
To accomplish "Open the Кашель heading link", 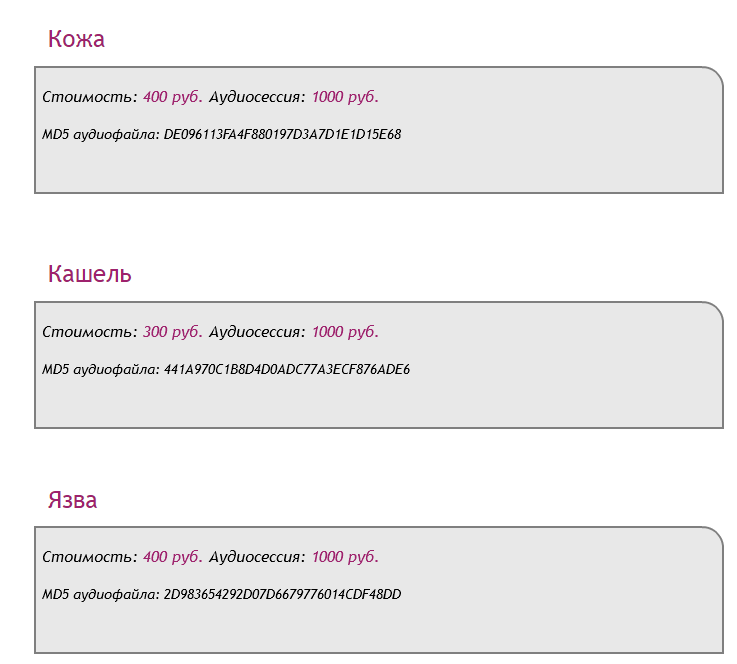I will point(89,274).
